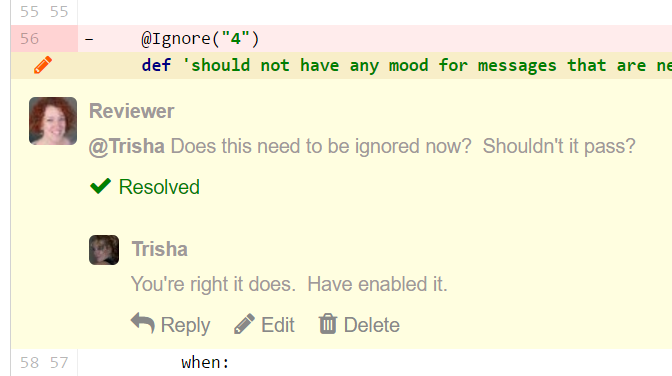
Task: Click the Edit button text
Action: pyautogui.click(x=278, y=325)
